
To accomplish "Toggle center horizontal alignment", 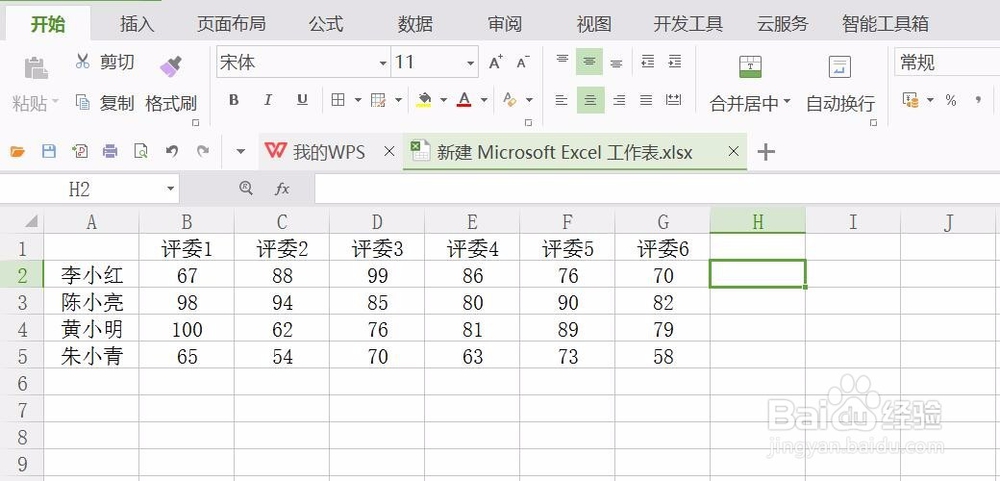I will (591, 100).
